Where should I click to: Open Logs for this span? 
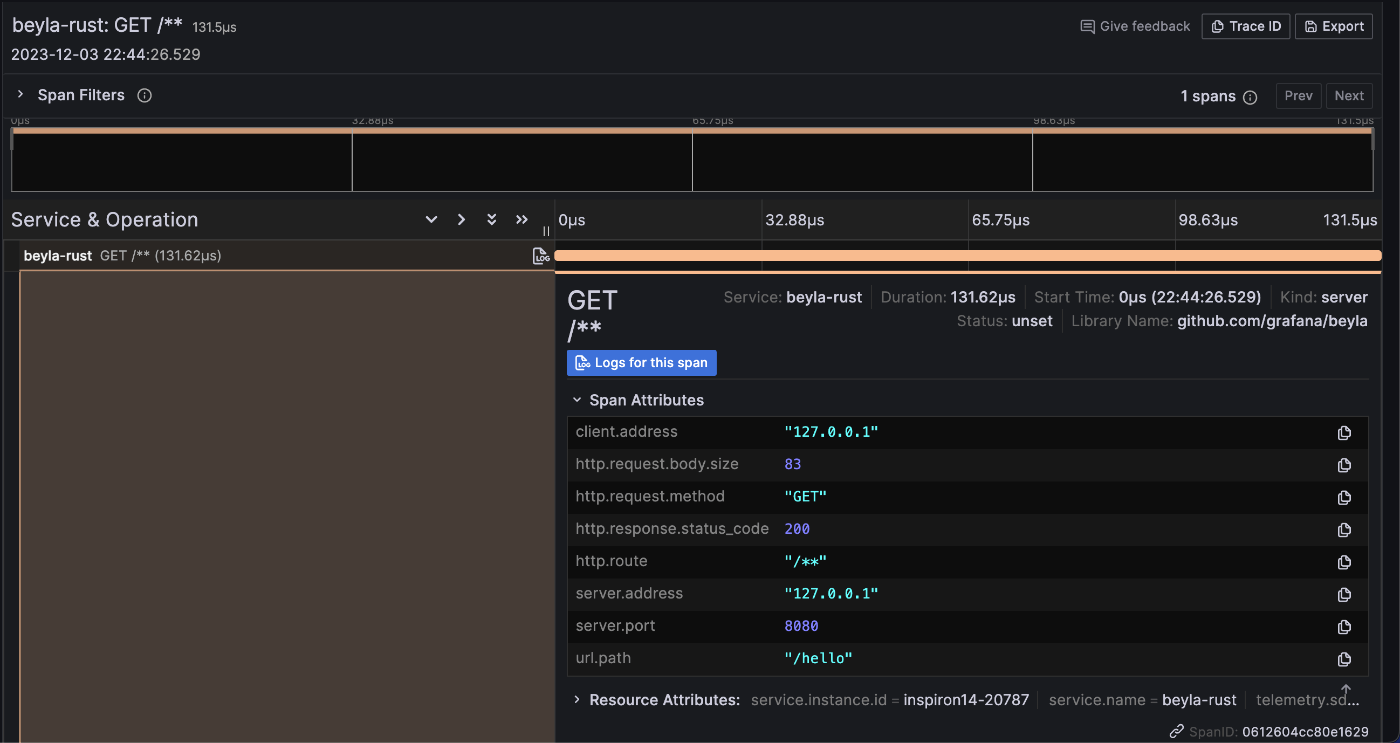(x=641, y=363)
